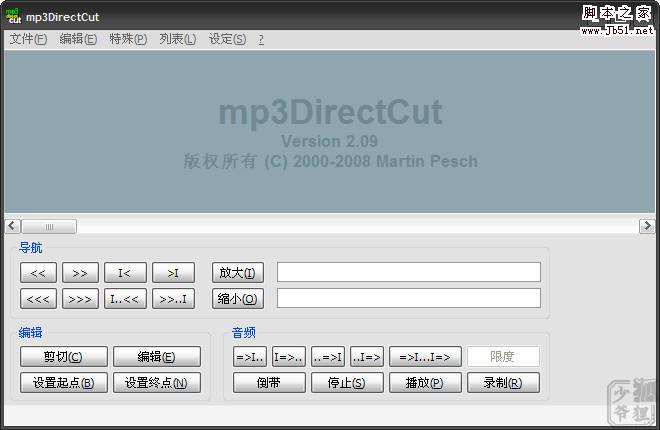
Task: Click the I..<< navigation button
Action: 125,299
